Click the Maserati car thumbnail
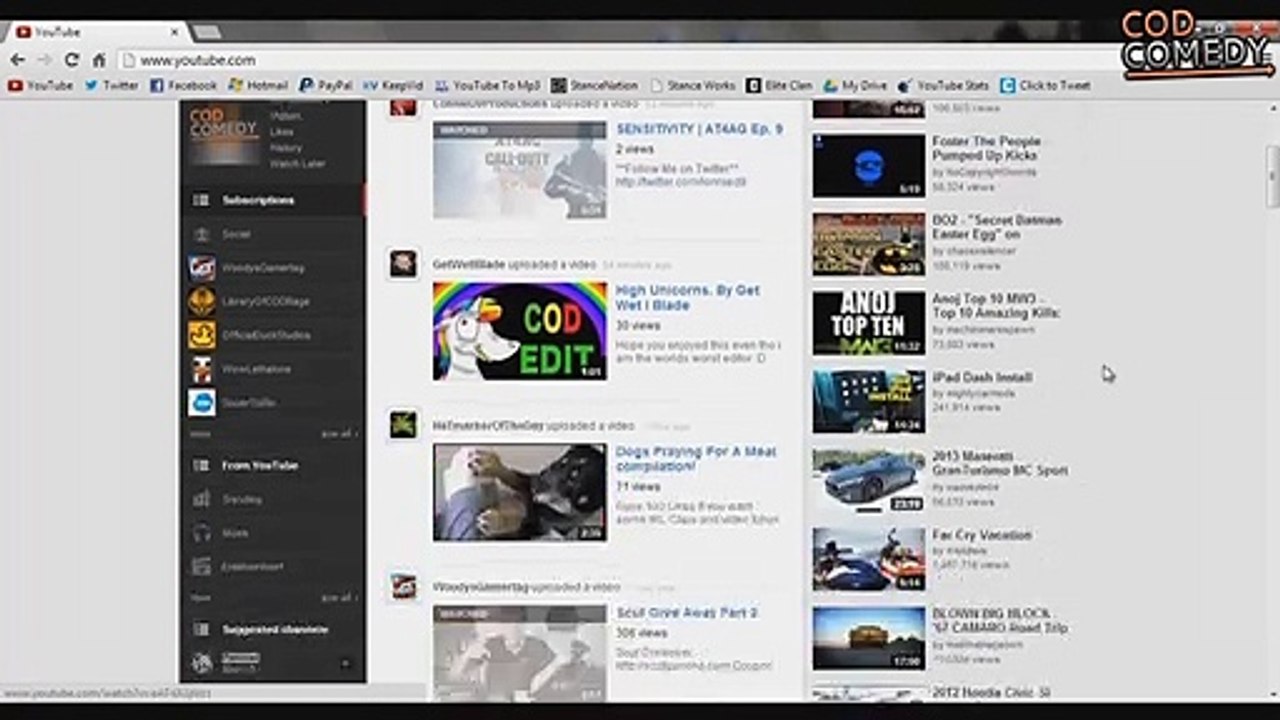Image resolution: width=1280 pixels, height=720 pixels. coord(868,480)
